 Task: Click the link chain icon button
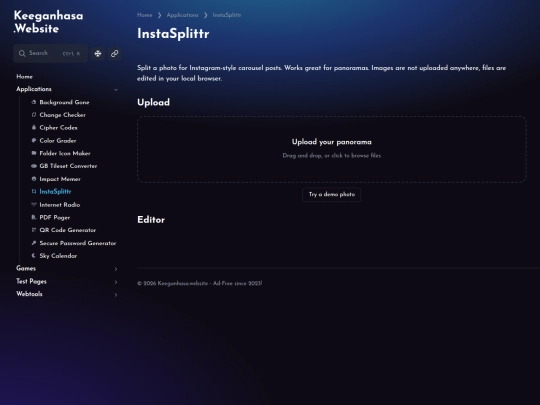115,53
